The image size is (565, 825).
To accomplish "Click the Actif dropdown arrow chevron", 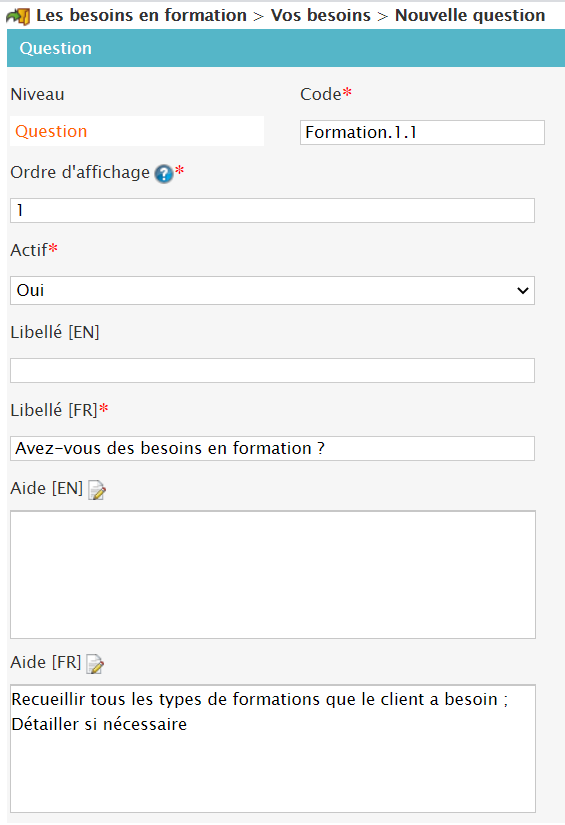I will click(522, 290).
